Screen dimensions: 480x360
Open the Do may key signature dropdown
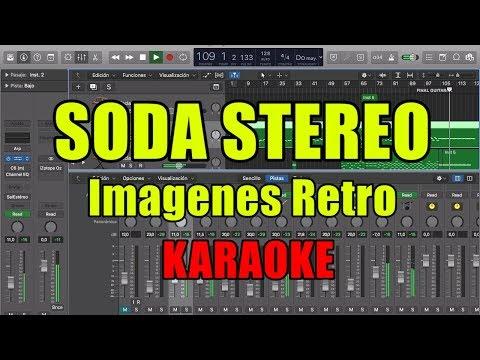click(309, 58)
